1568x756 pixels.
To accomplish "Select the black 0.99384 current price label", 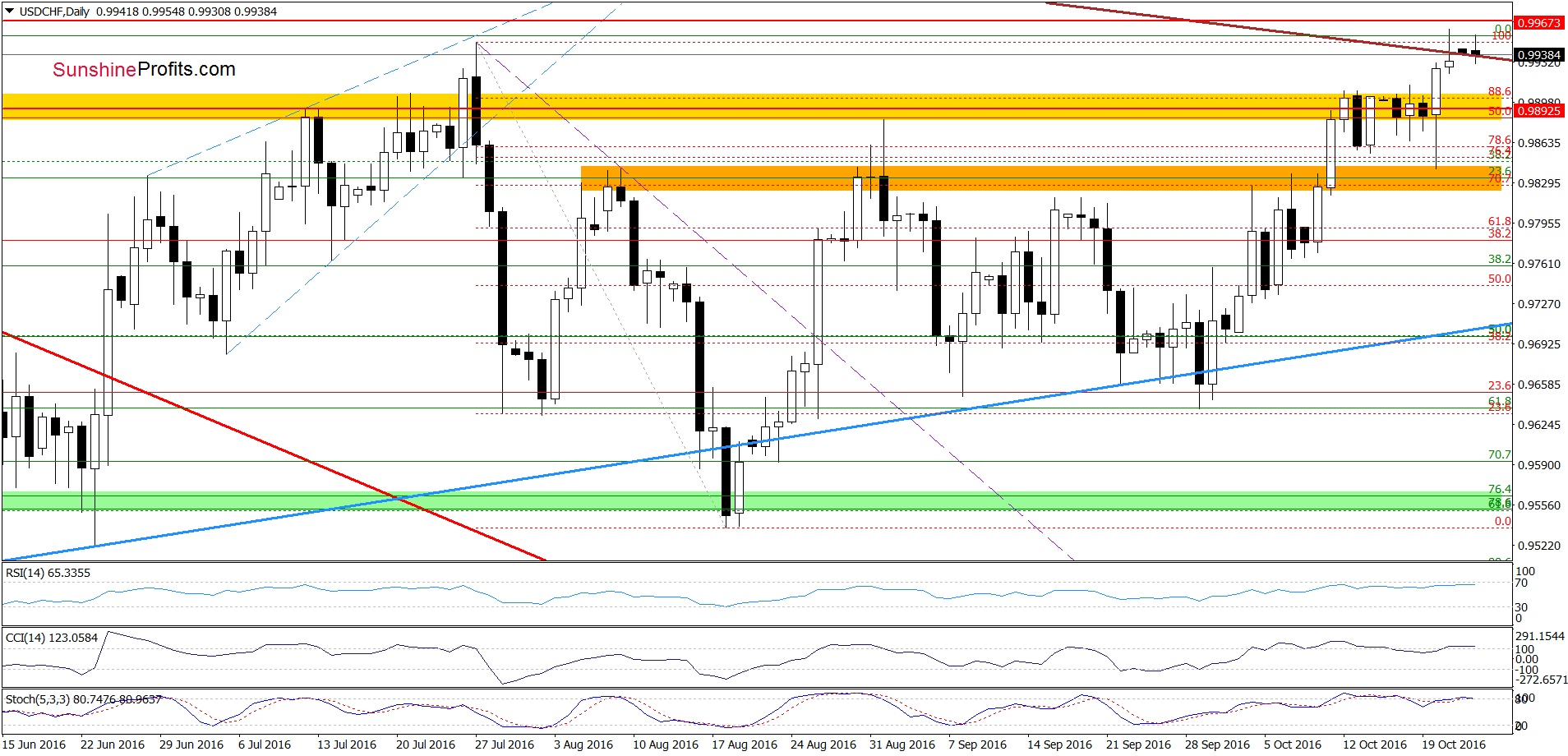I will pyautogui.click(x=1538, y=55).
